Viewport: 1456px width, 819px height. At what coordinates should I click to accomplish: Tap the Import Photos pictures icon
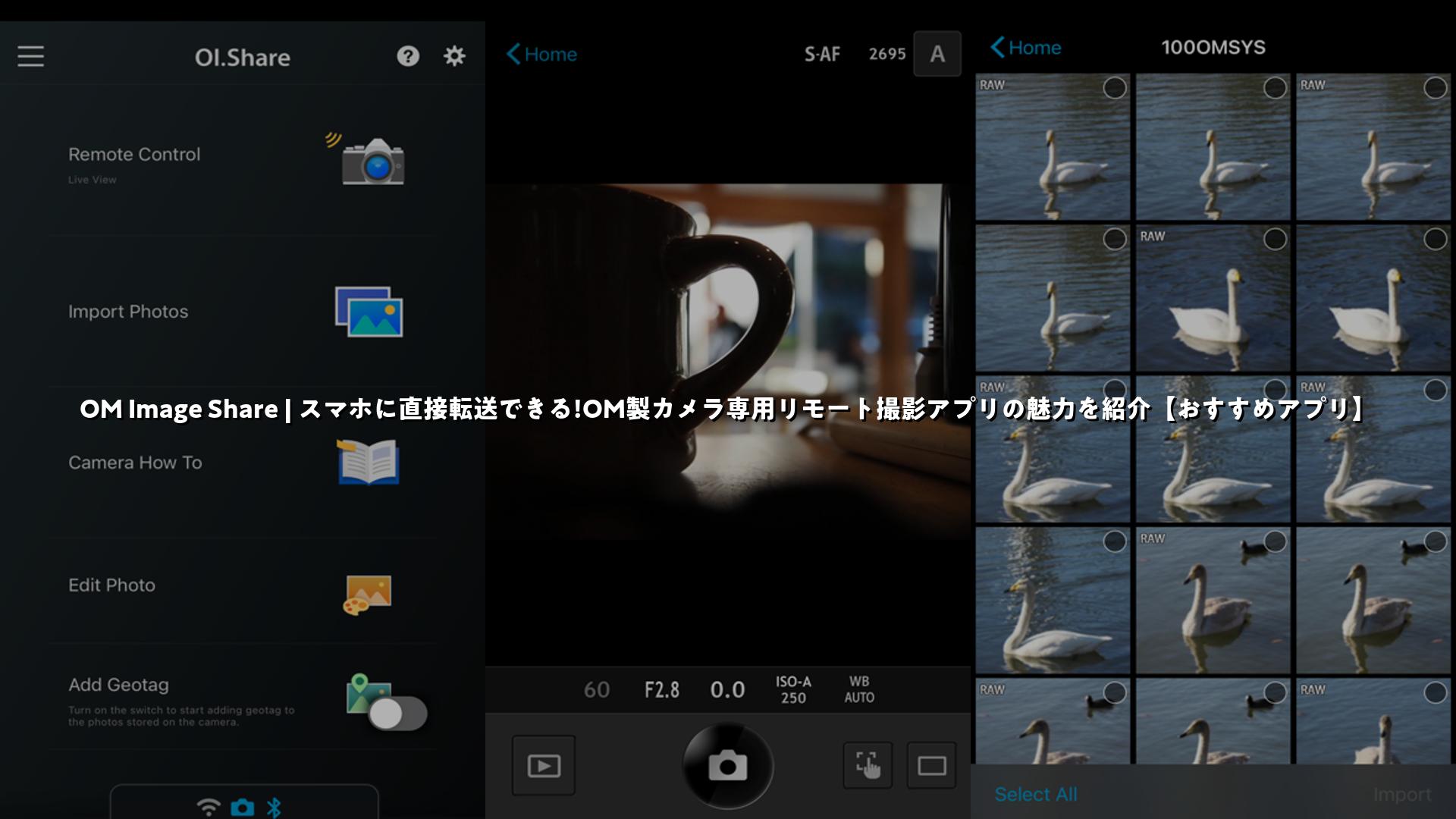coord(369,312)
